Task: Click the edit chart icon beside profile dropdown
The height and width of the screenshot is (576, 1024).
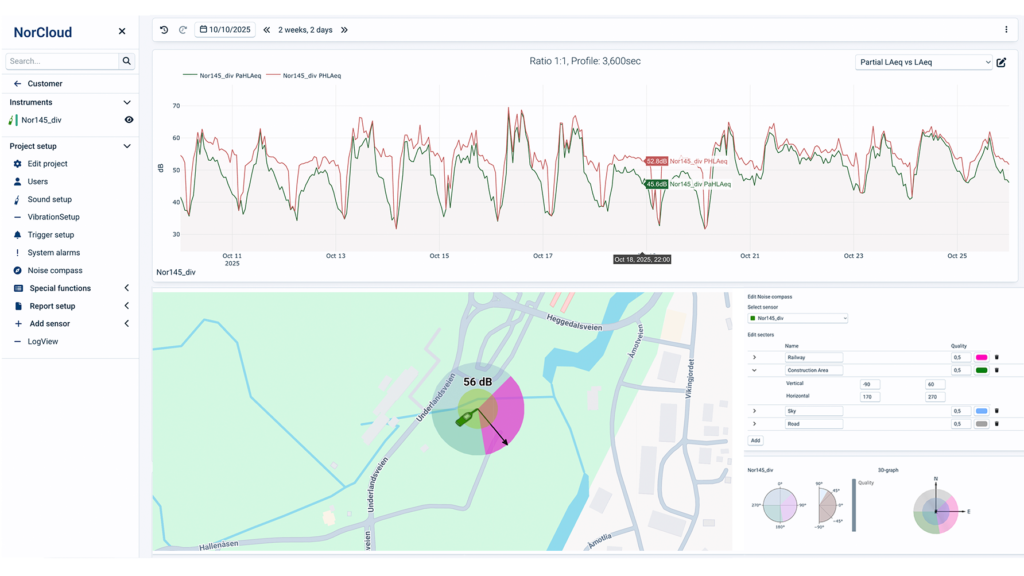Action: coord(1002,62)
